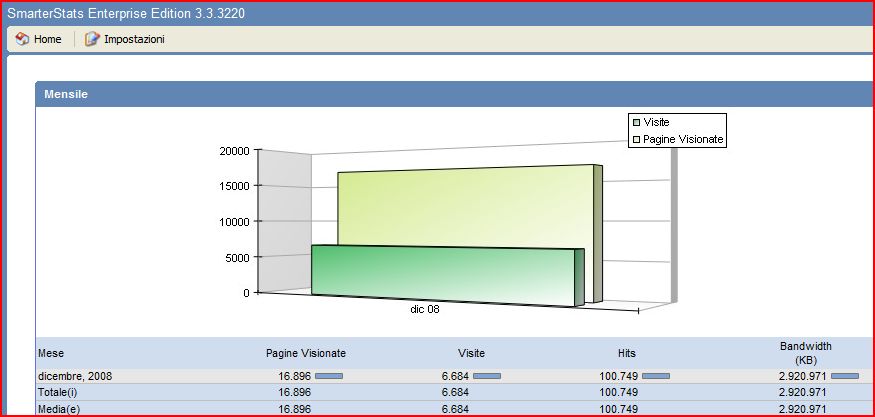Click the Pagine Visionate column header
The height and width of the screenshot is (417, 875).
[x=306, y=353]
